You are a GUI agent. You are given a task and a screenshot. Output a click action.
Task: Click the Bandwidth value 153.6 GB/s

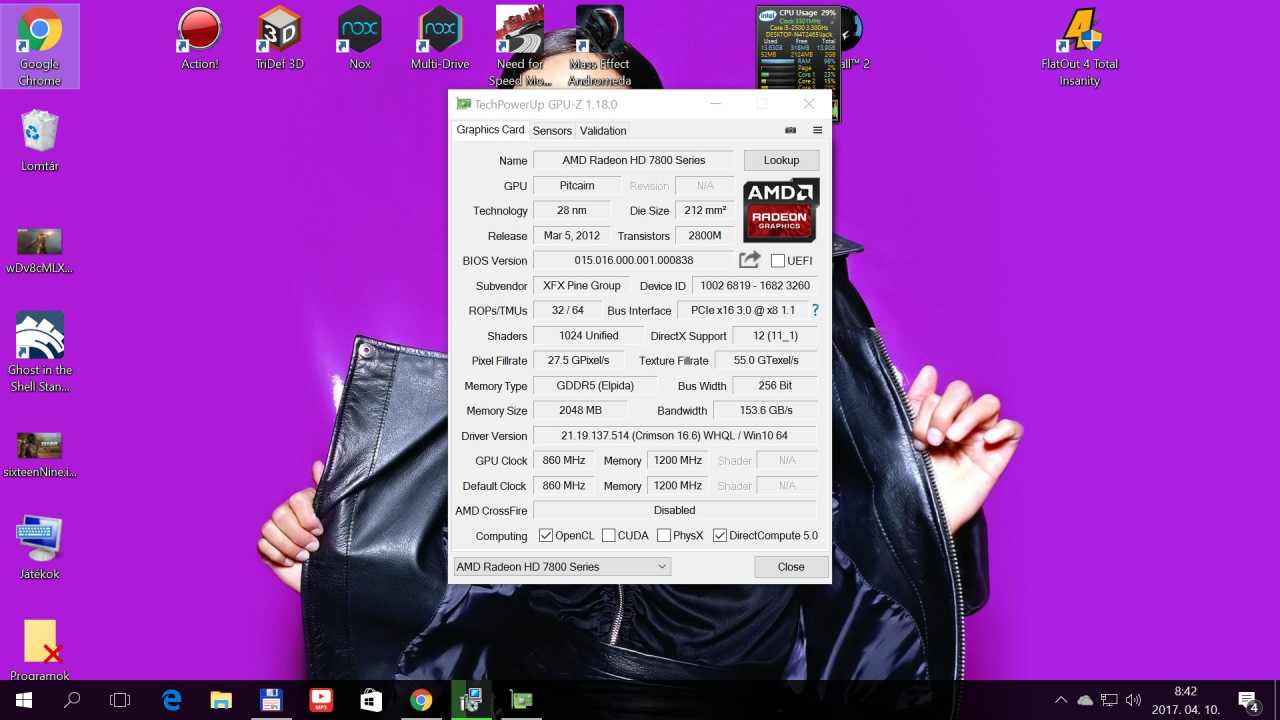(x=766, y=410)
